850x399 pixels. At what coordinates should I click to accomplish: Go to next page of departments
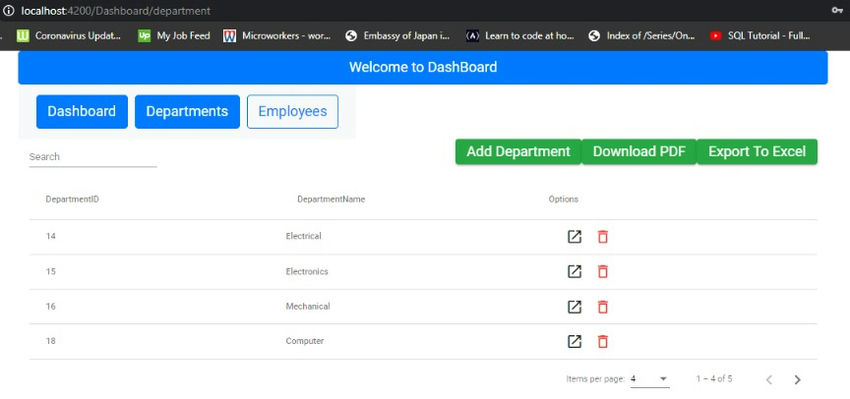coord(797,380)
